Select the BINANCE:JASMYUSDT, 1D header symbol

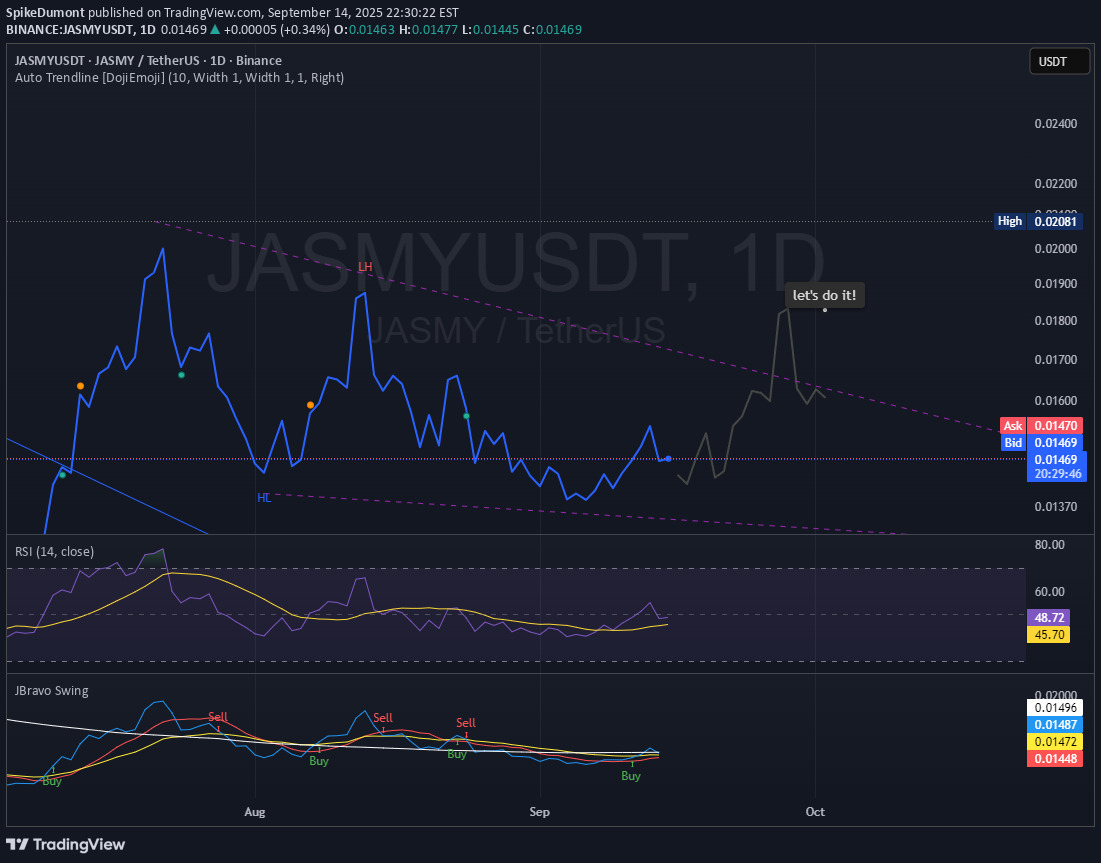click(81, 29)
